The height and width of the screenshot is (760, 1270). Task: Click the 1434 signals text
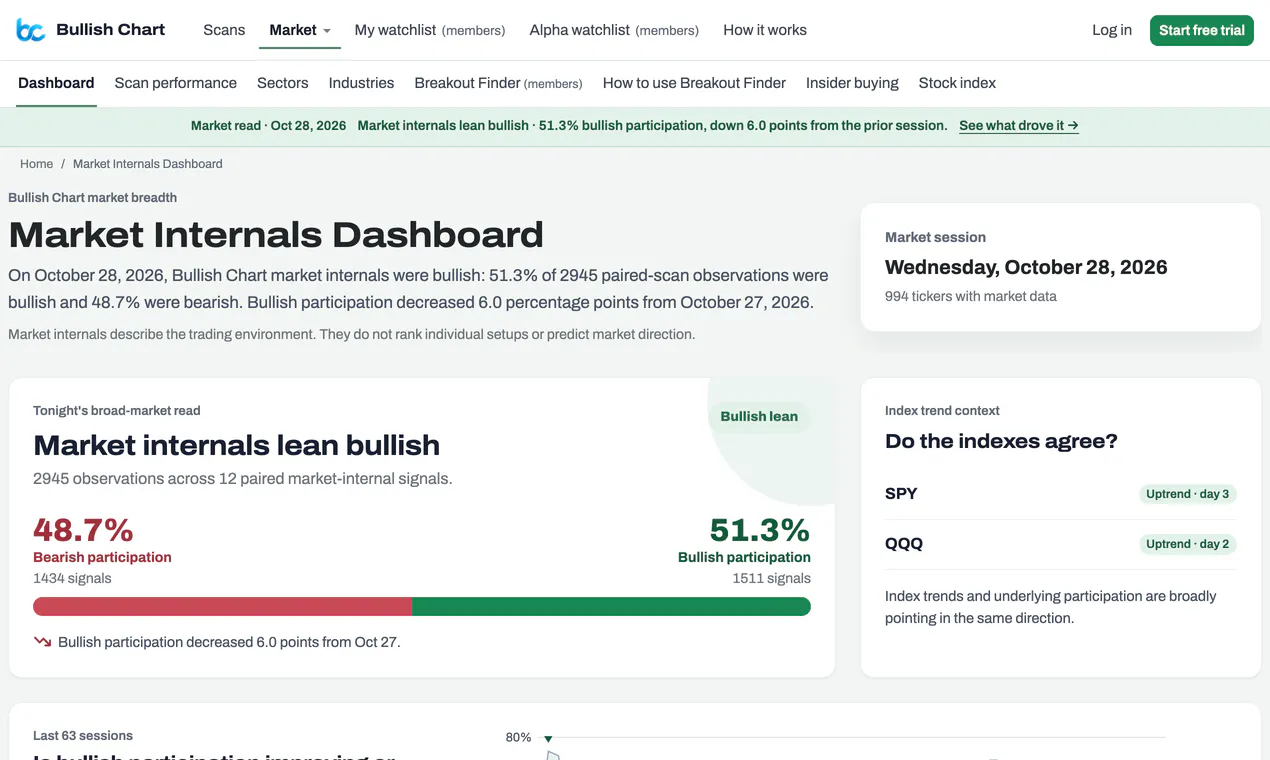(72, 578)
